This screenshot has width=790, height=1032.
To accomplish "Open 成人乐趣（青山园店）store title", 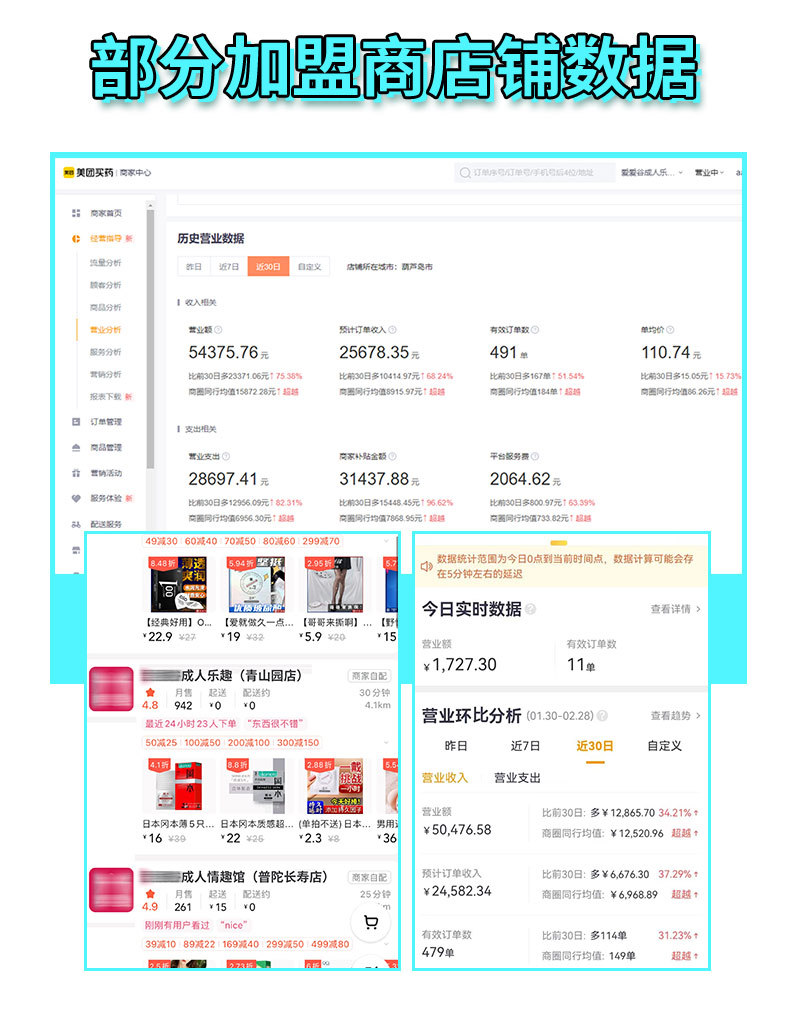I will (241, 675).
